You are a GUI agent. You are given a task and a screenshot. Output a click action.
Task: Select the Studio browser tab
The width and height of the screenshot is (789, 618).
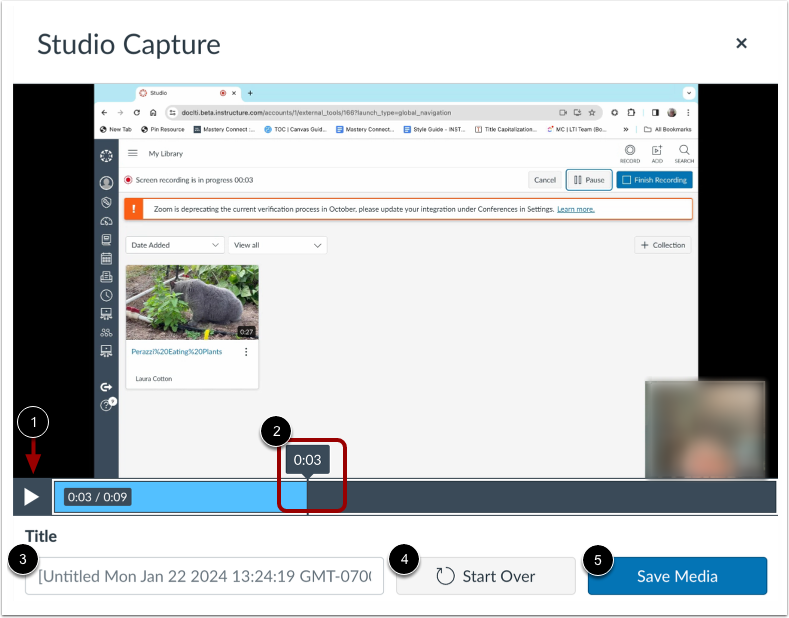coord(188,93)
